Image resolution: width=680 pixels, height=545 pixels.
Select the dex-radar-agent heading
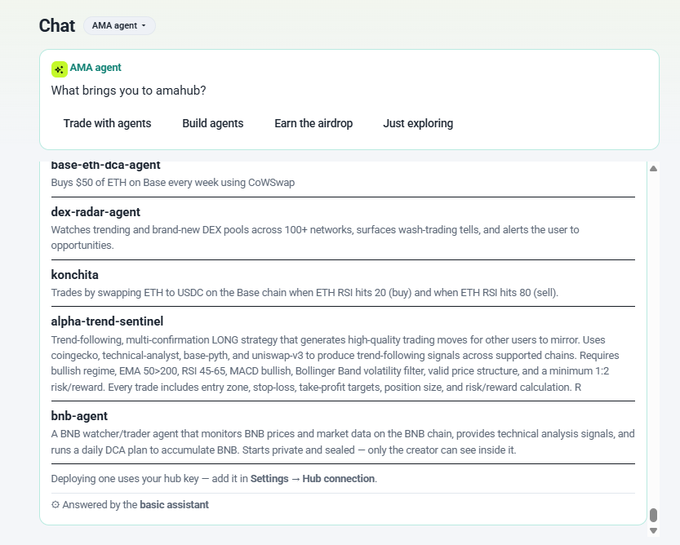(95, 212)
